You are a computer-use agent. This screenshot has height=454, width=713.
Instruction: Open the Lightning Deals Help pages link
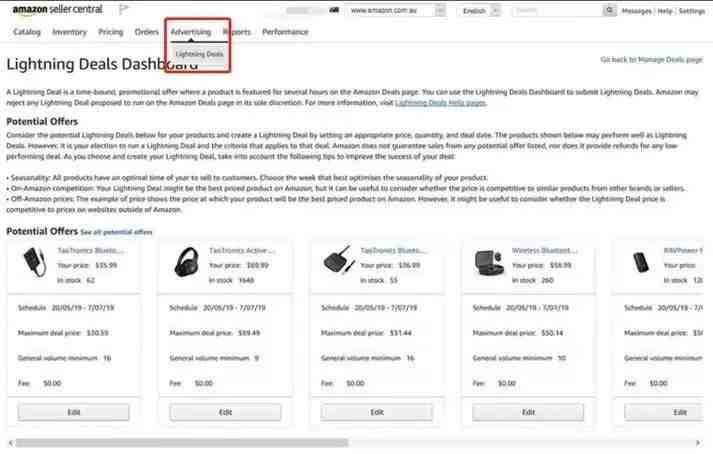pos(440,103)
